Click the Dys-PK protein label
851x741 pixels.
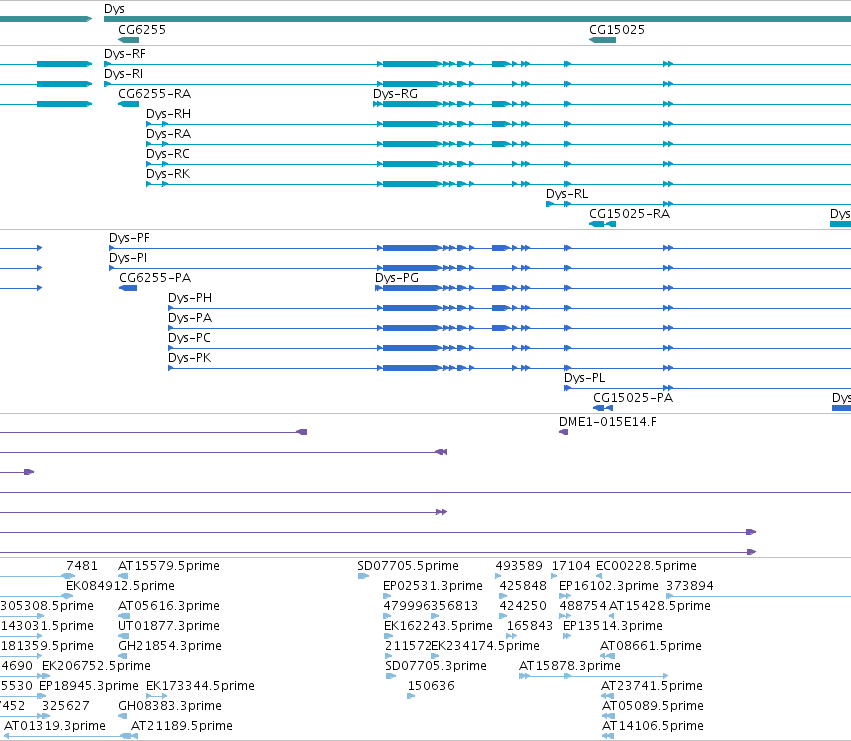coord(189,358)
